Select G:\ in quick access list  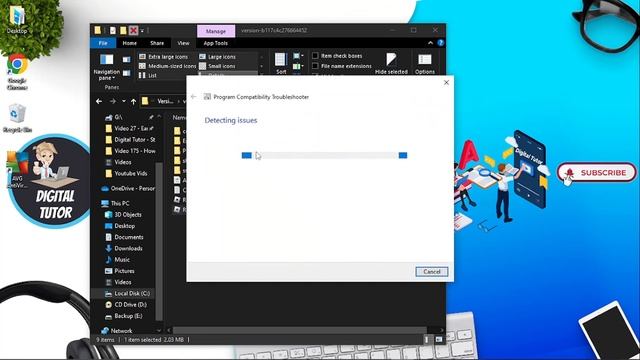[x=114, y=117]
